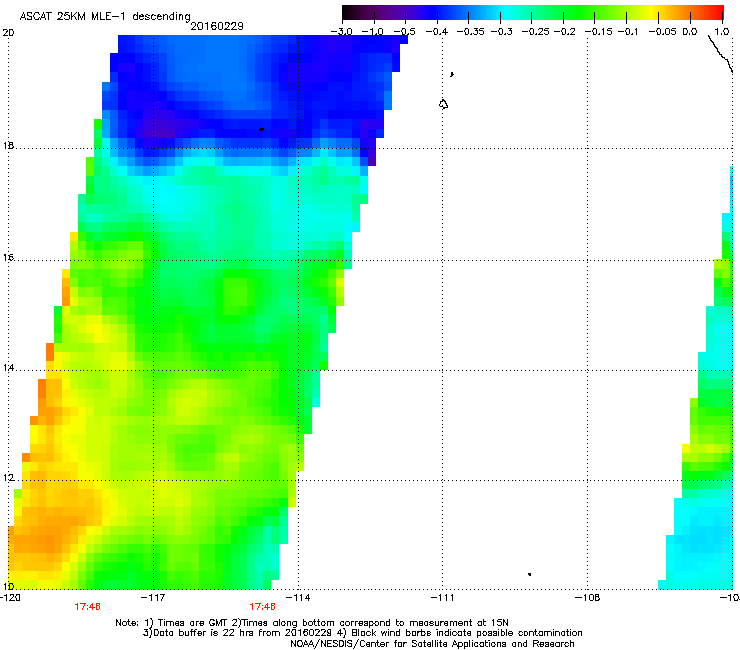Click the 'Times are GMT' note line
740x650 pixels.
click(311, 623)
